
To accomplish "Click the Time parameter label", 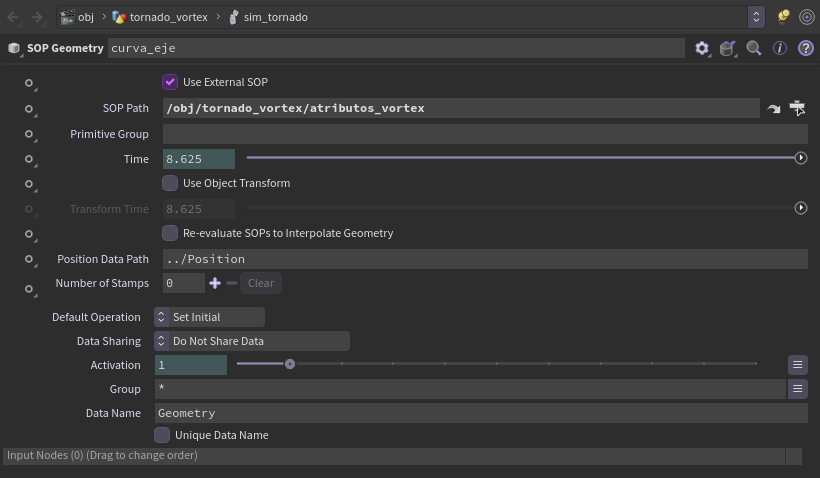I will coord(136,159).
